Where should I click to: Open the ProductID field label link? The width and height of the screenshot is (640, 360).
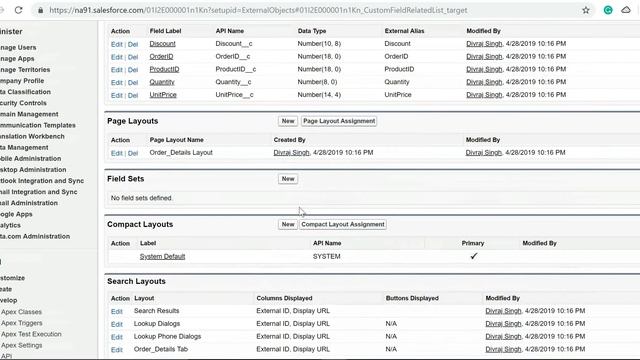pyautogui.click(x=164, y=69)
